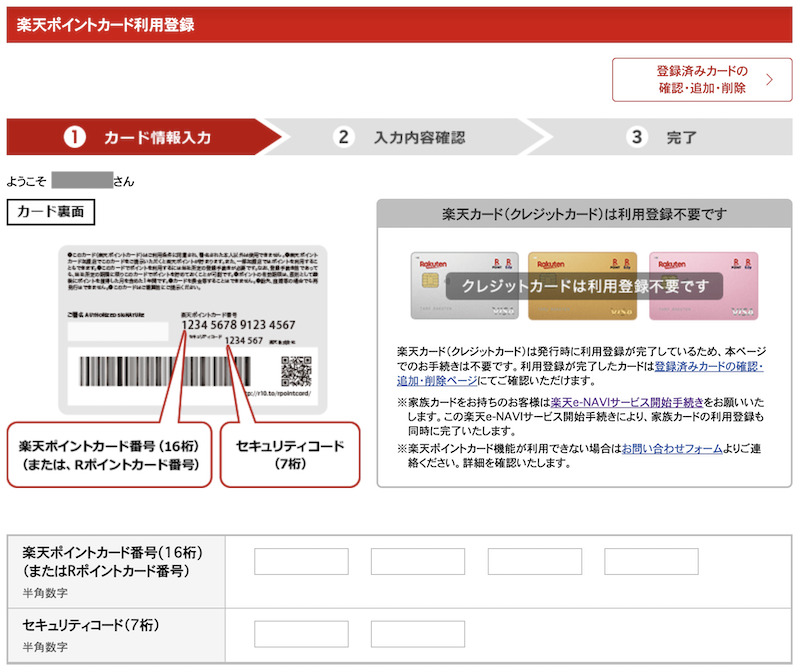Click the カード裏面 label box
Screen dimensions: 800x672
tap(50, 212)
